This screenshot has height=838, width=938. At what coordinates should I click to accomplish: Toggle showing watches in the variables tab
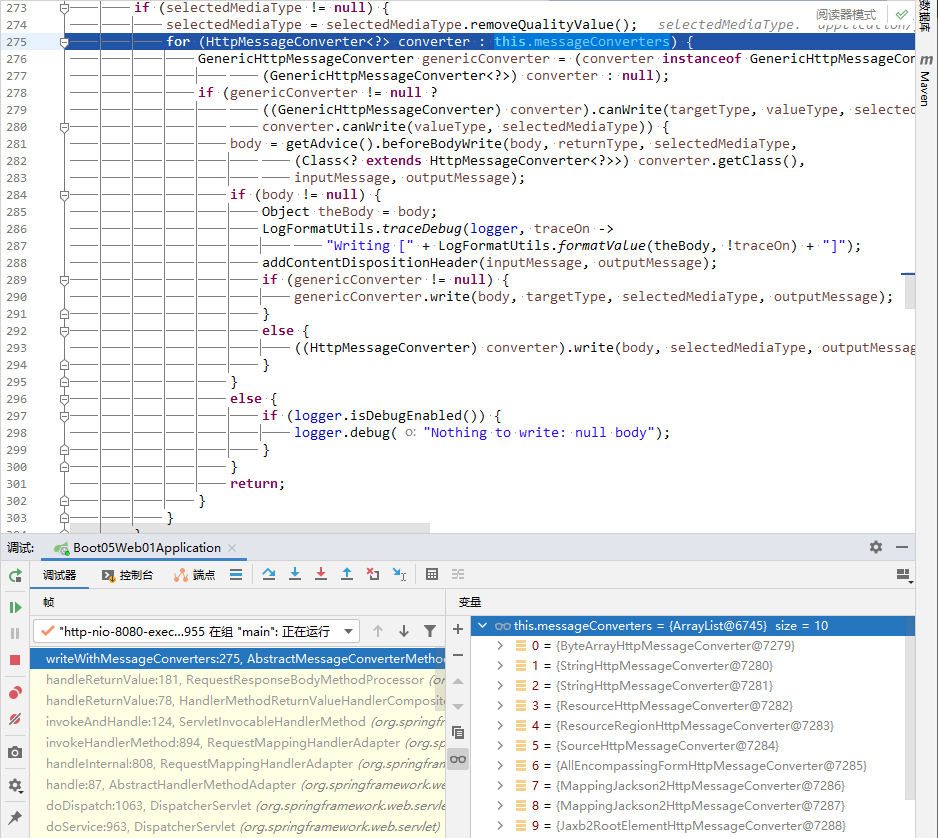(x=458, y=759)
